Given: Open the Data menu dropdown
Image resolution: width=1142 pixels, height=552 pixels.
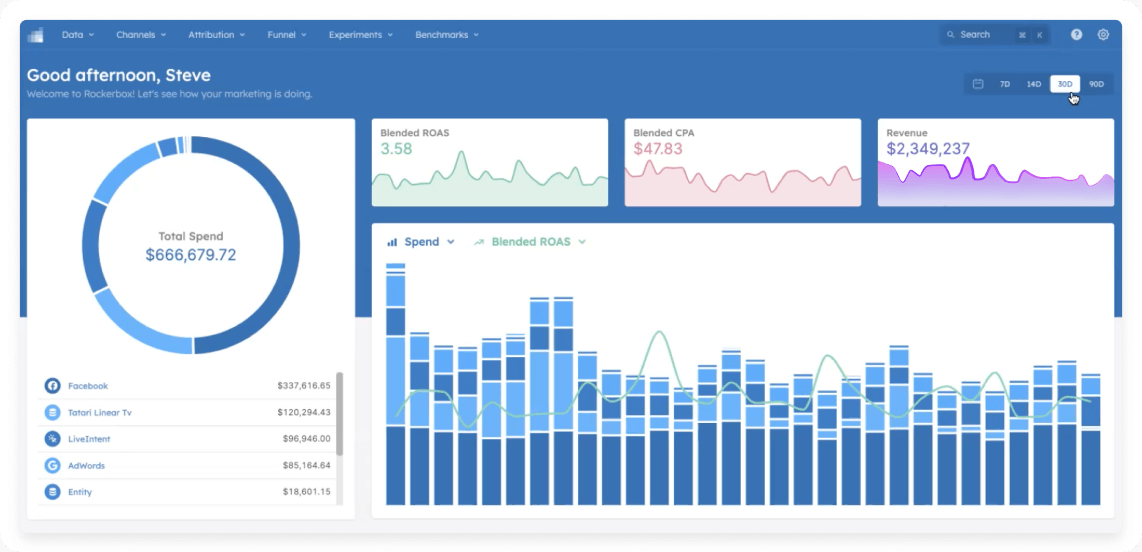Looking at the screenshot, I should pos(78,35).
